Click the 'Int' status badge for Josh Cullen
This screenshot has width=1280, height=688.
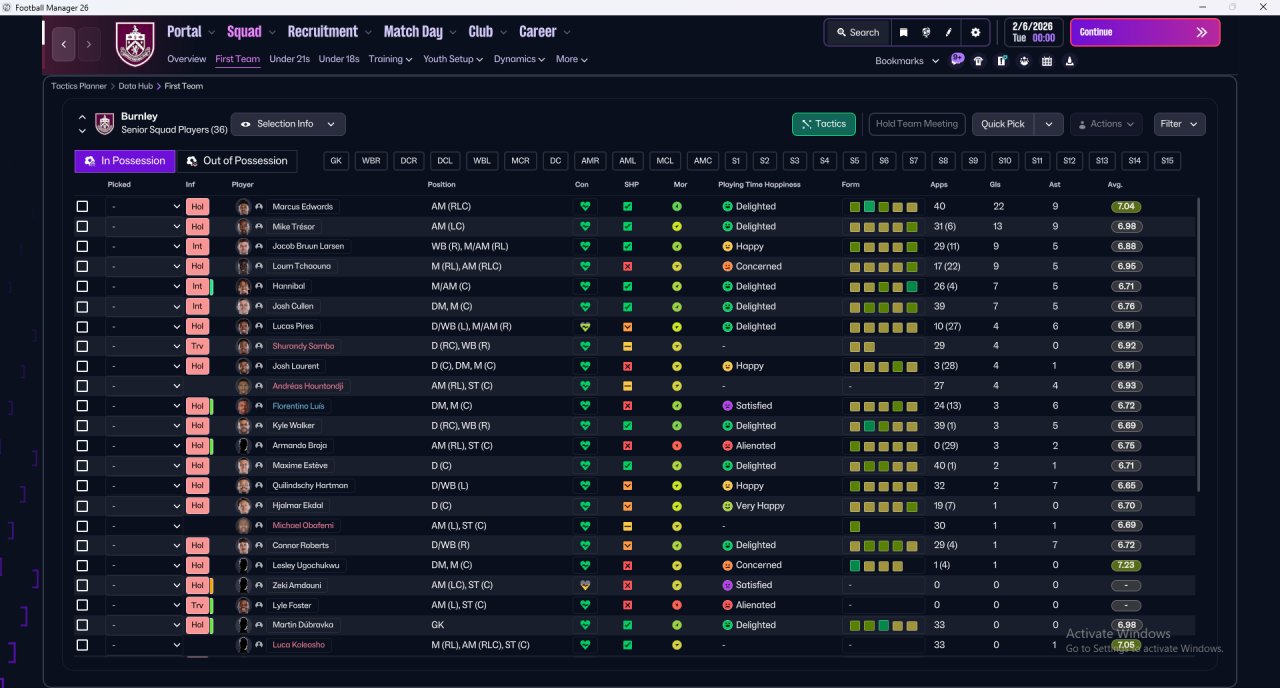click(197, 307)
